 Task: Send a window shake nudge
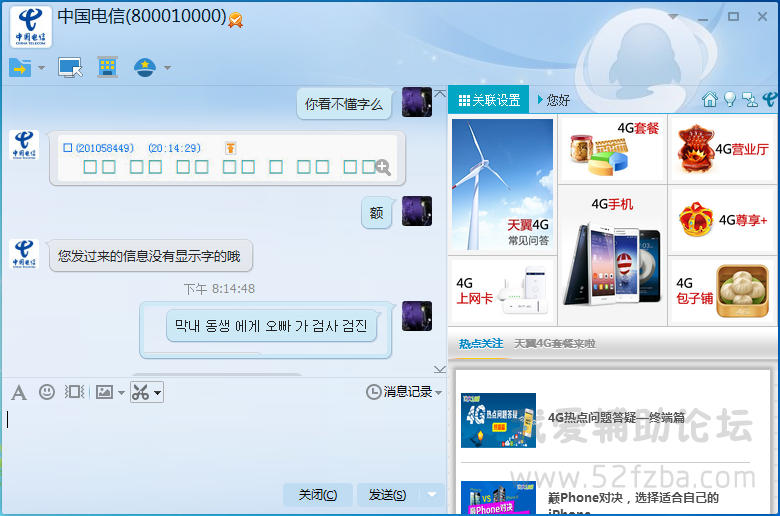tap(75, 392)
